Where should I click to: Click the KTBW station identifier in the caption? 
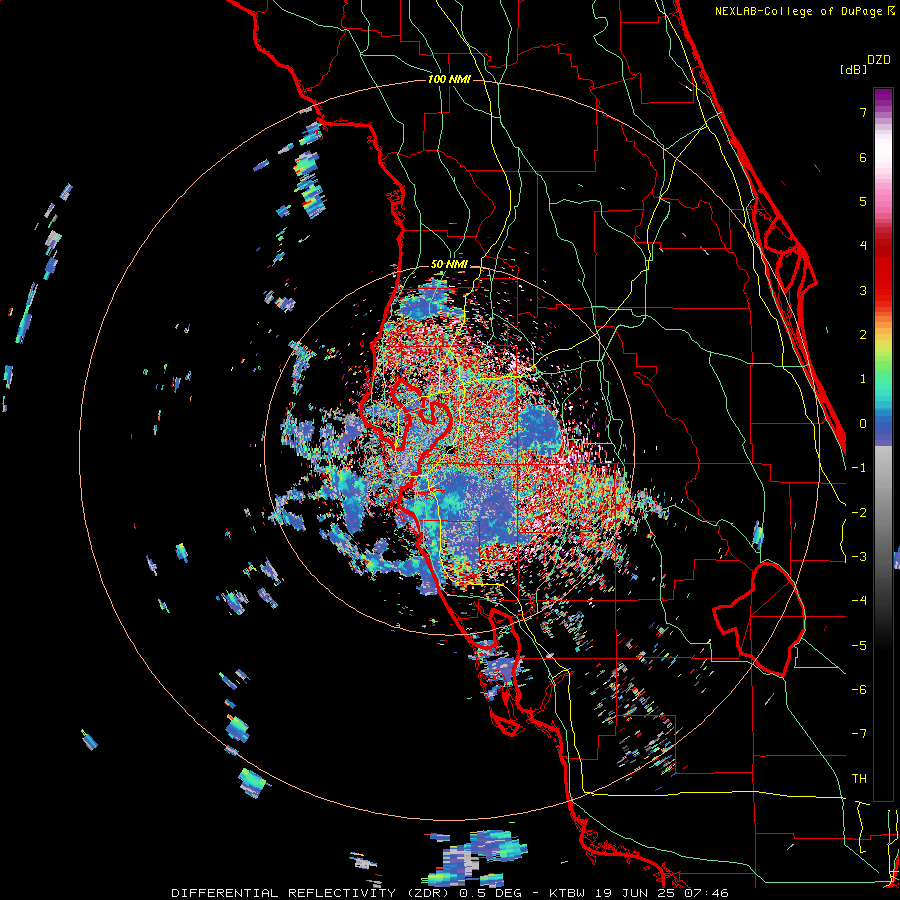coord(568,893)
